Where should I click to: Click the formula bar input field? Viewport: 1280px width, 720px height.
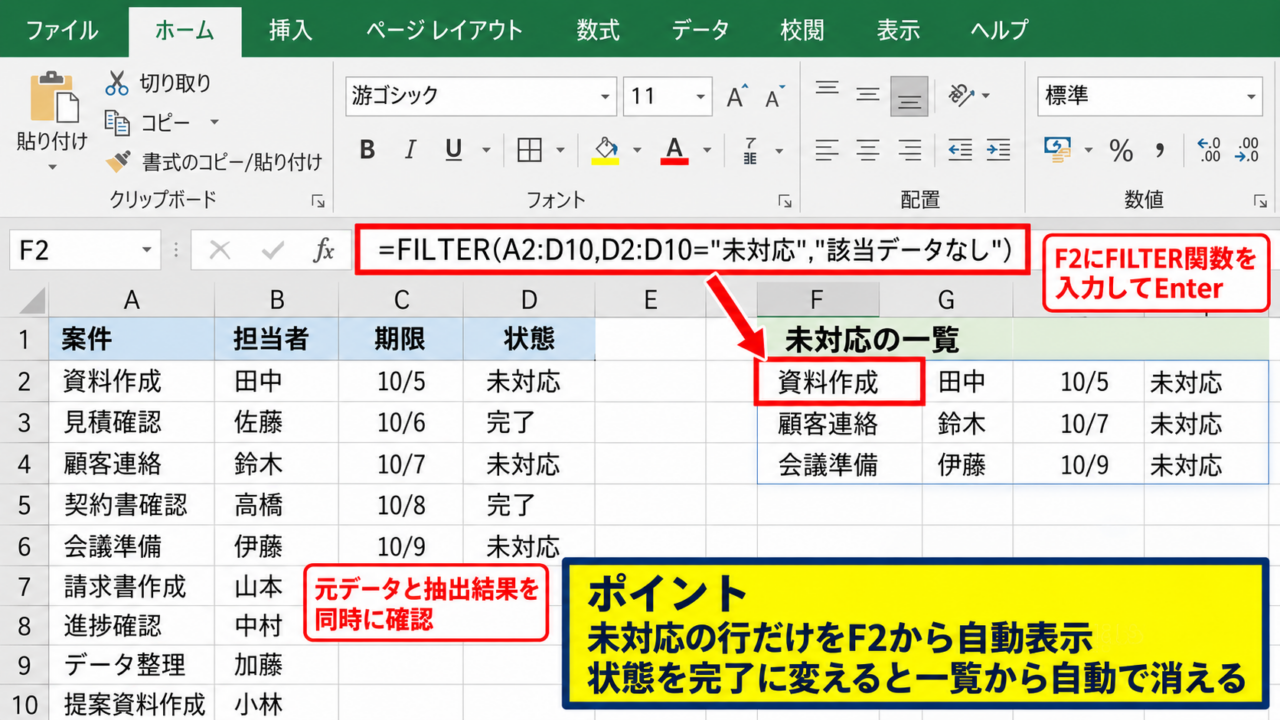(690, 250)
